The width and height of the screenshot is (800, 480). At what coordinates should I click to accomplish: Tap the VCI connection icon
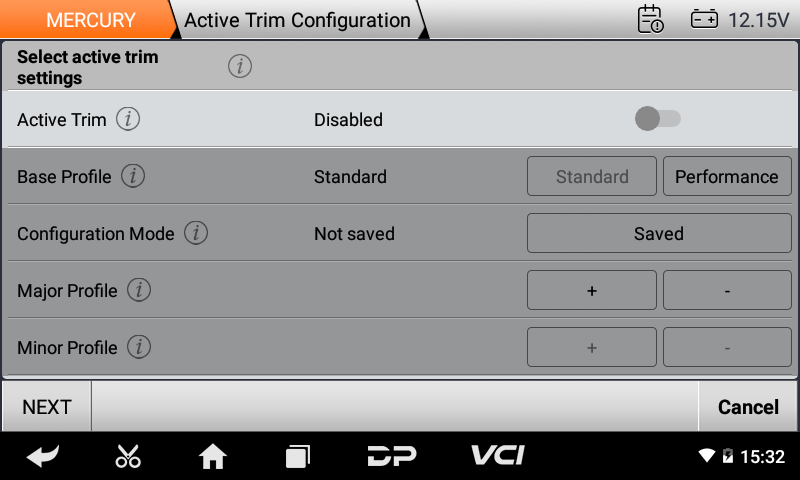click(x=497, y=456)
